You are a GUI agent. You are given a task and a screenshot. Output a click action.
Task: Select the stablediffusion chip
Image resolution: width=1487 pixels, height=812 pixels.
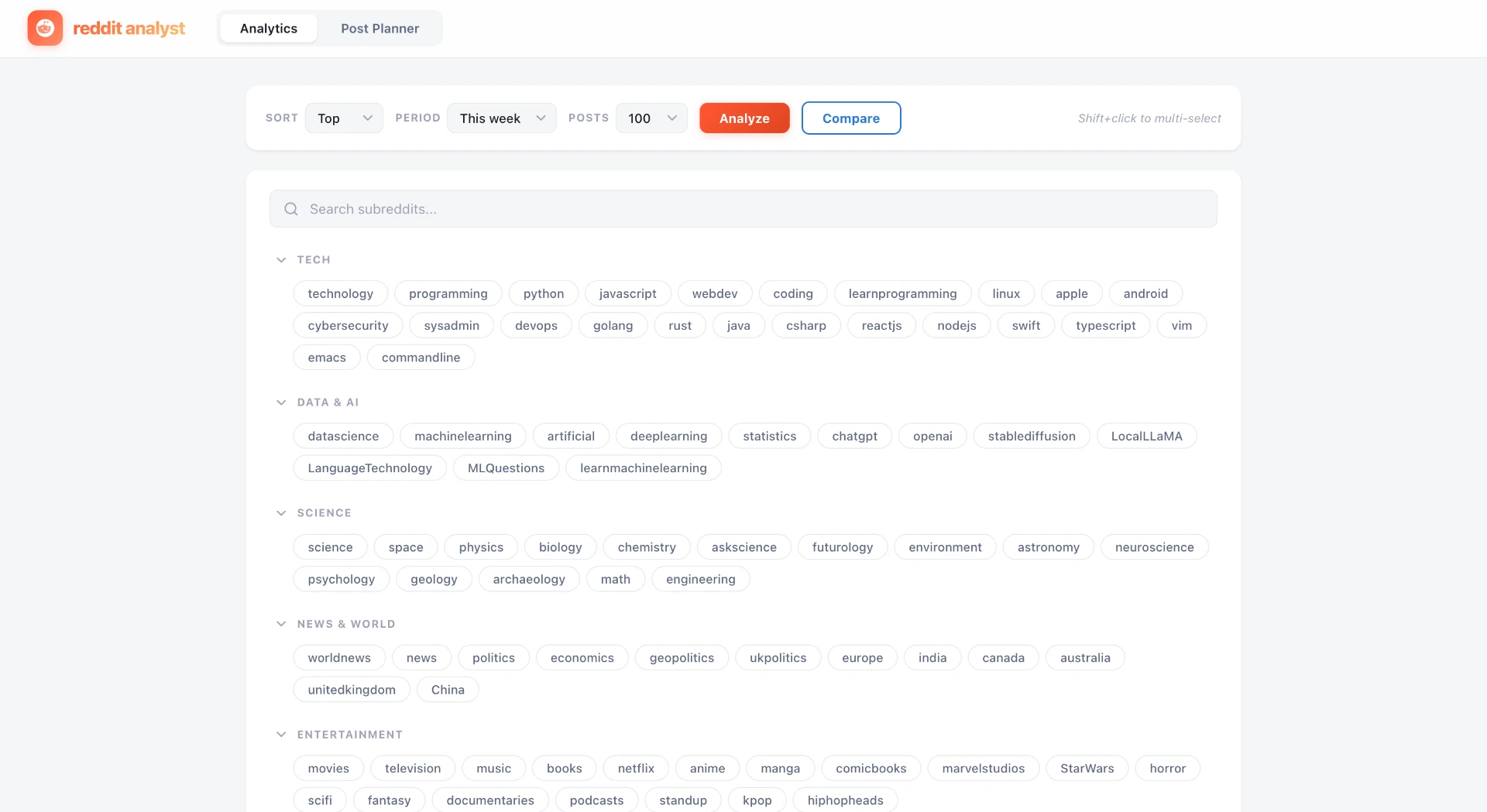click(1032, 436)
